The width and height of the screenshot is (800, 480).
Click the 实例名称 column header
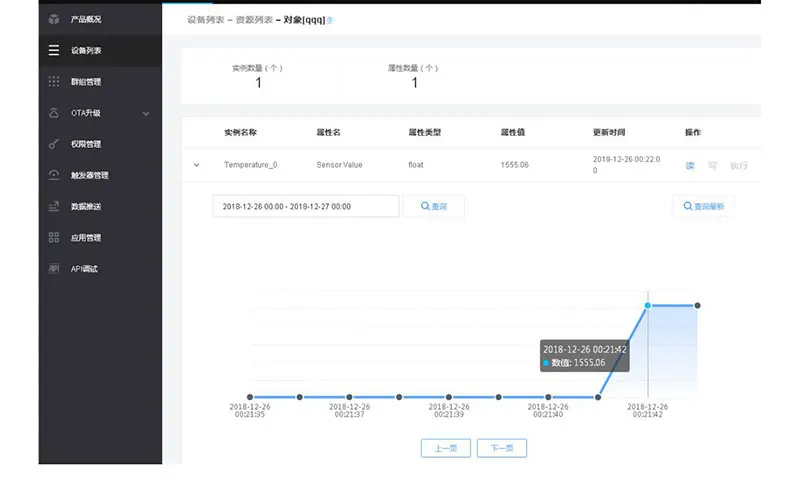(x=240, y=132)
